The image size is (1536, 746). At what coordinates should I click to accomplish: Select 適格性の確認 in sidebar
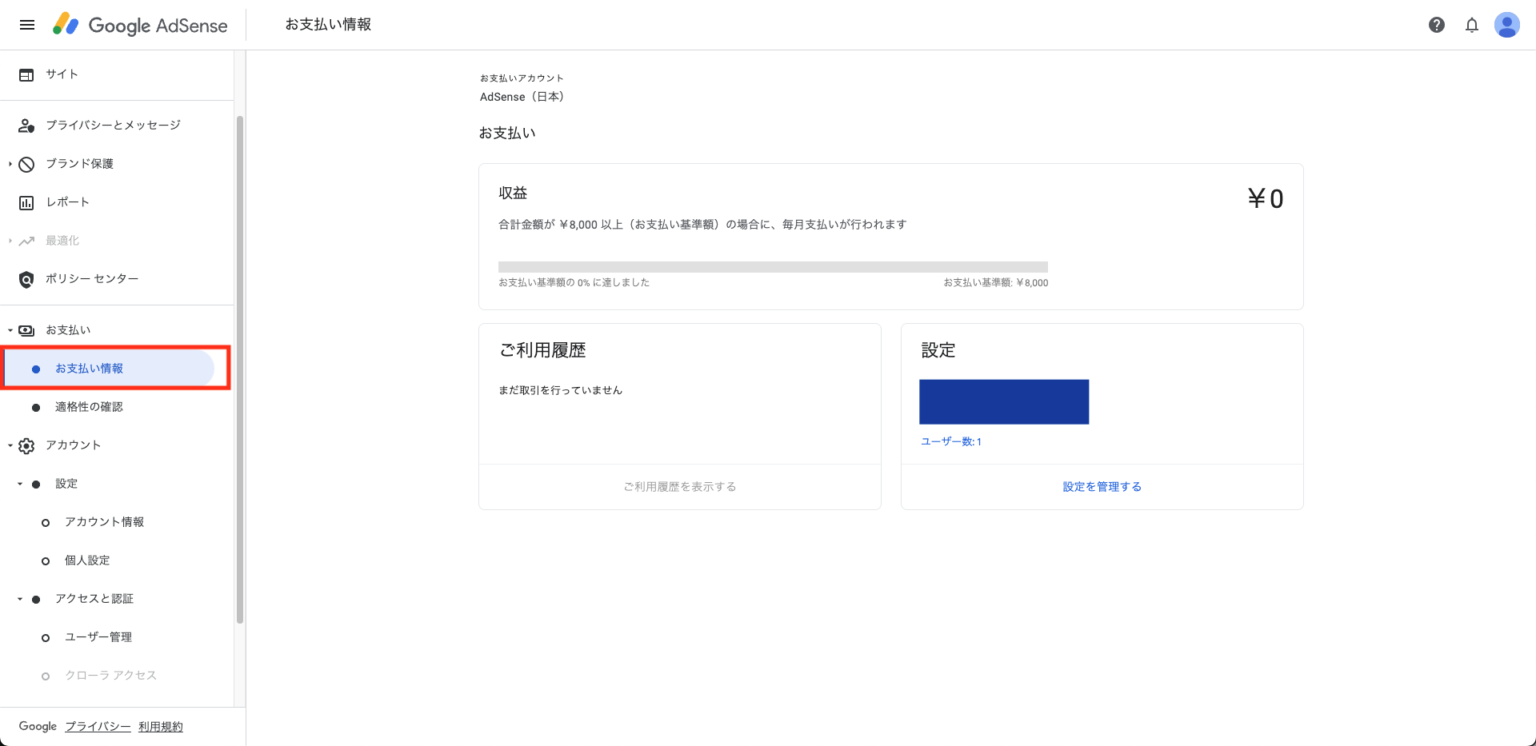pyautogui.click(x=89, y=407)
